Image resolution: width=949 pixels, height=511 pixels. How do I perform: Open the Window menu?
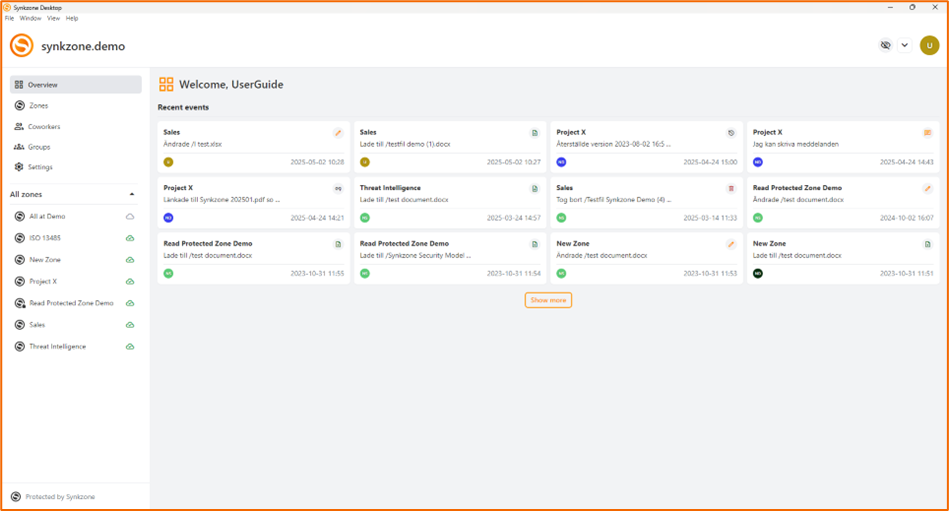tap(30, 18)
